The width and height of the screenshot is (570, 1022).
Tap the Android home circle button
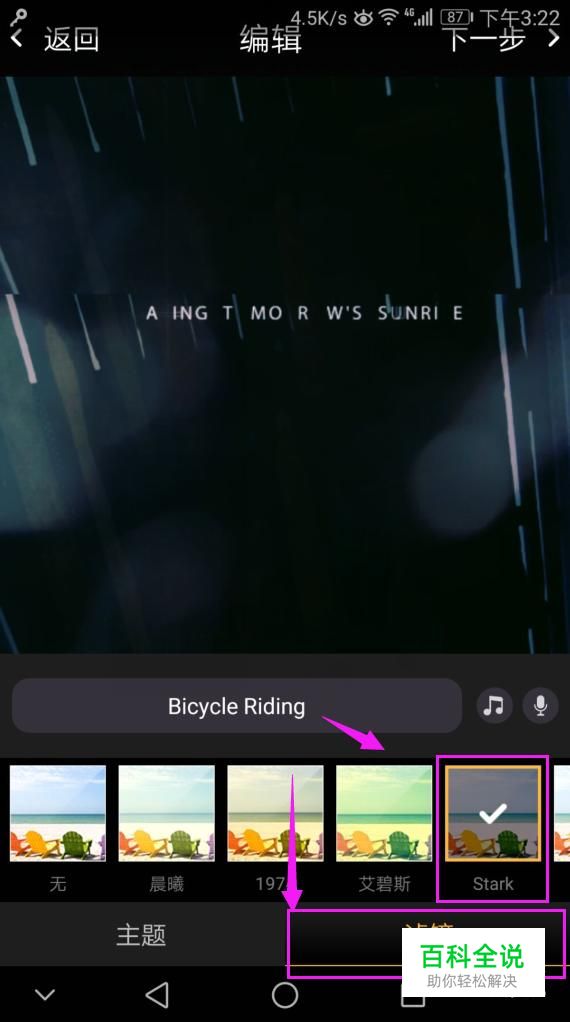(285, 995)
